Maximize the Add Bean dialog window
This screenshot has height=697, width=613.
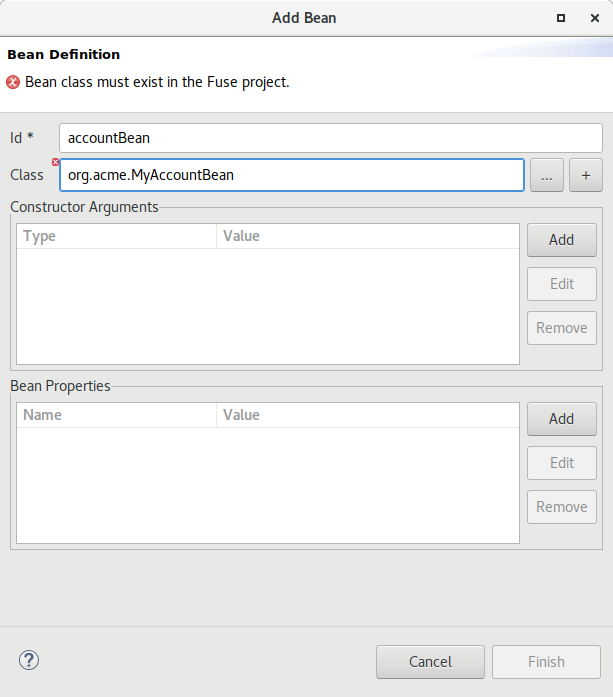(x=561, y=18)
